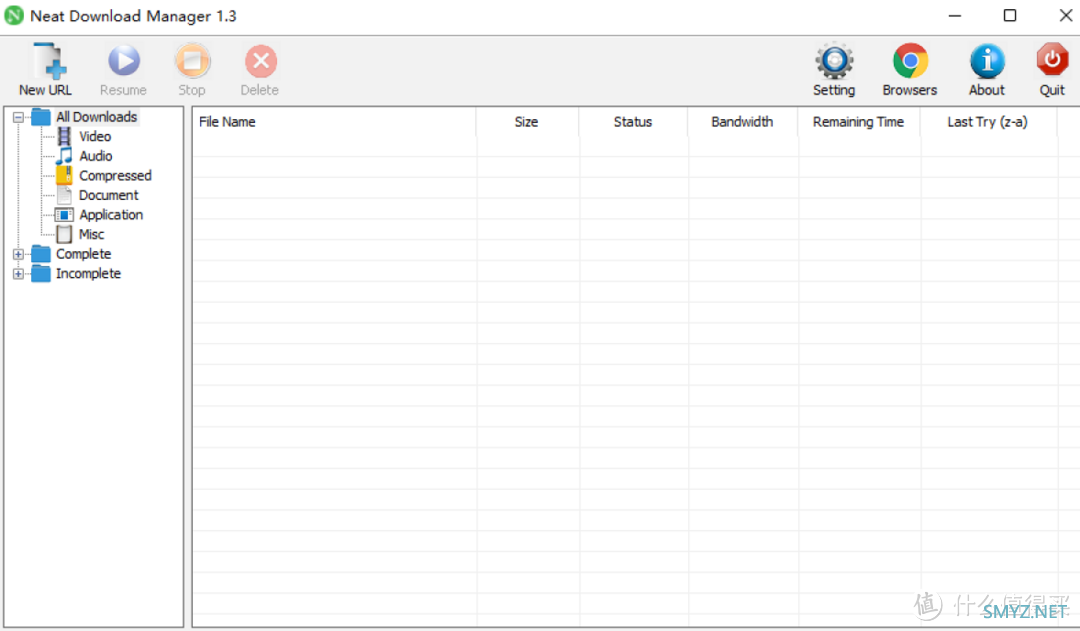
Task: Sort by the Bandwidth column header
Action: 742,122
